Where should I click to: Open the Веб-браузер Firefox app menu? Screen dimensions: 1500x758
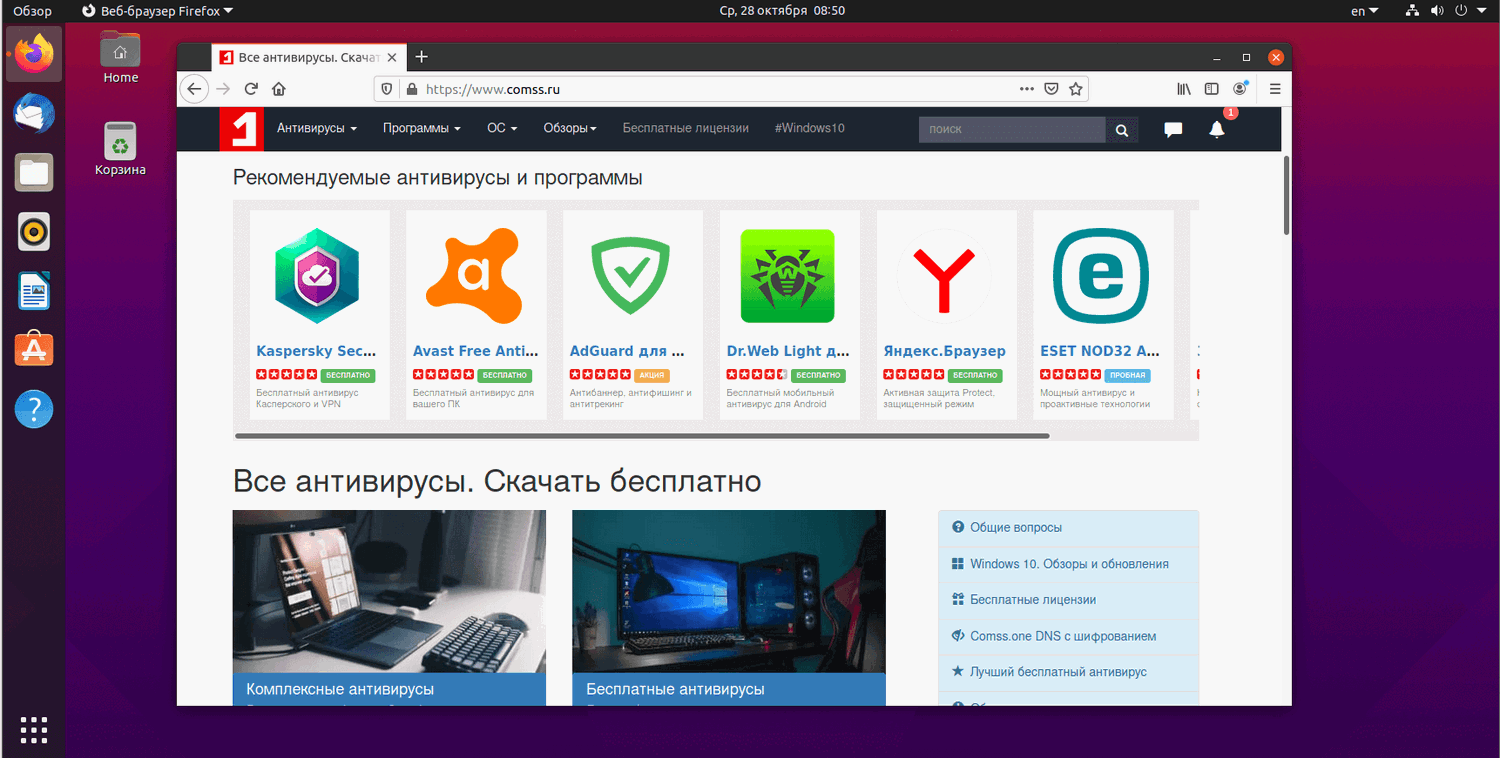click(157, 11)
